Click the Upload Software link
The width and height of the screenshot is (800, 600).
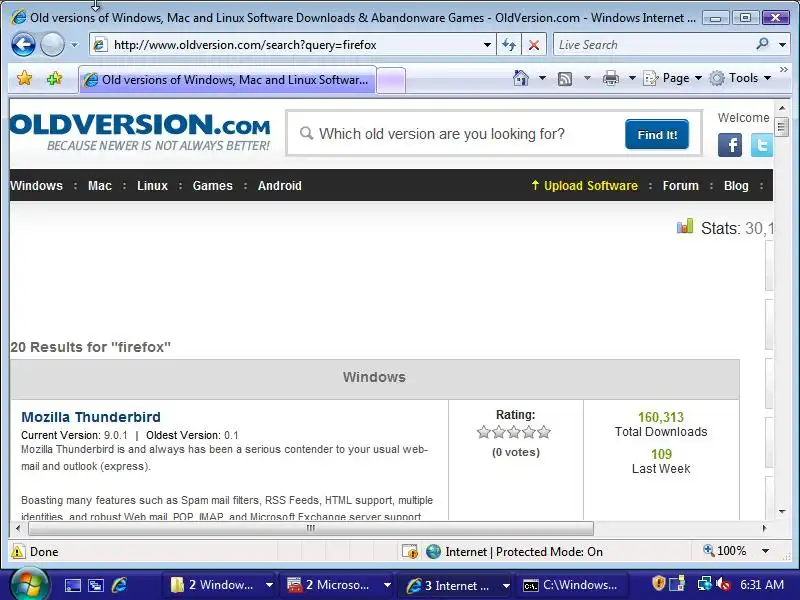585,186
